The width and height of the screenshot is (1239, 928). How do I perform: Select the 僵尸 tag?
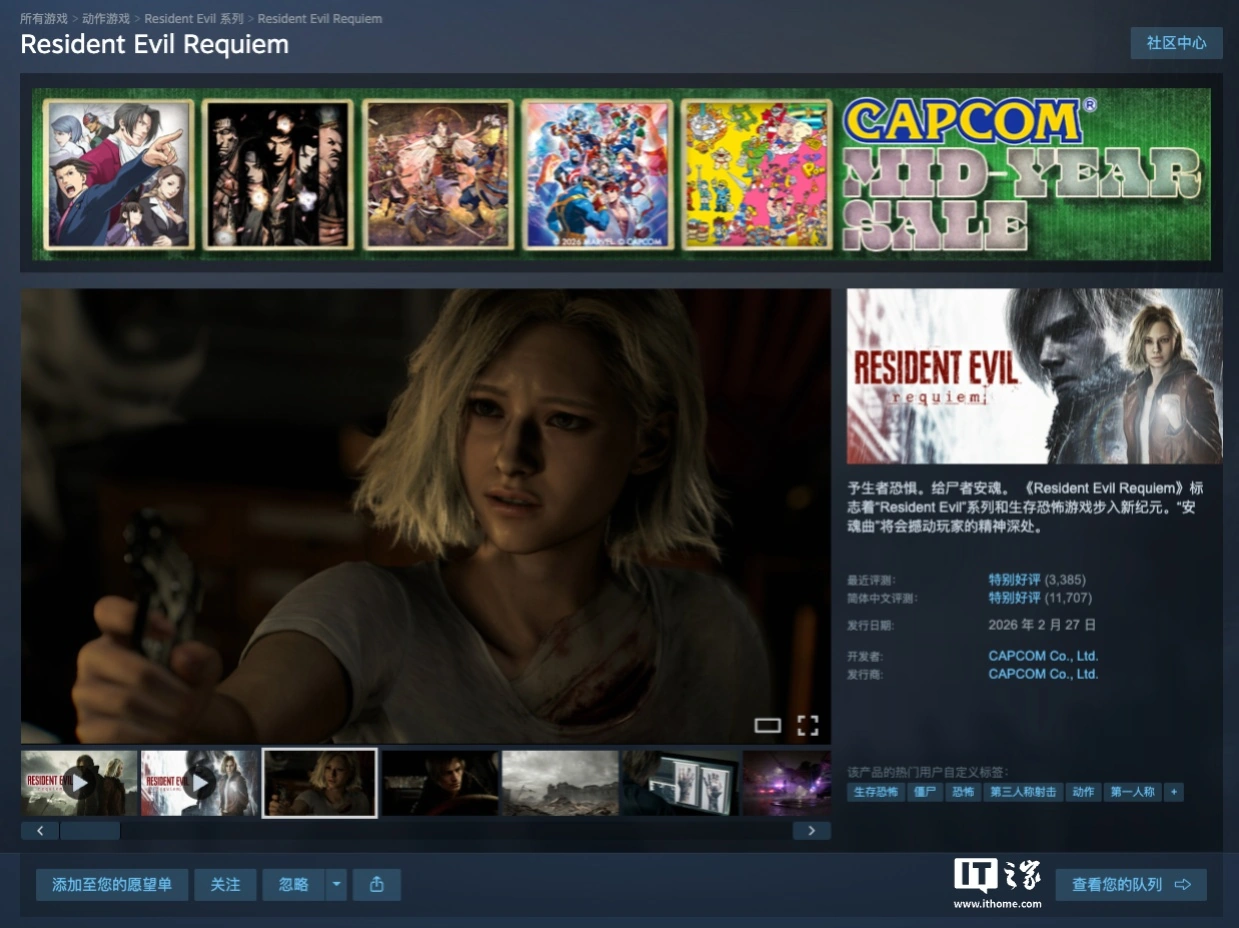[x=924, y=792]
